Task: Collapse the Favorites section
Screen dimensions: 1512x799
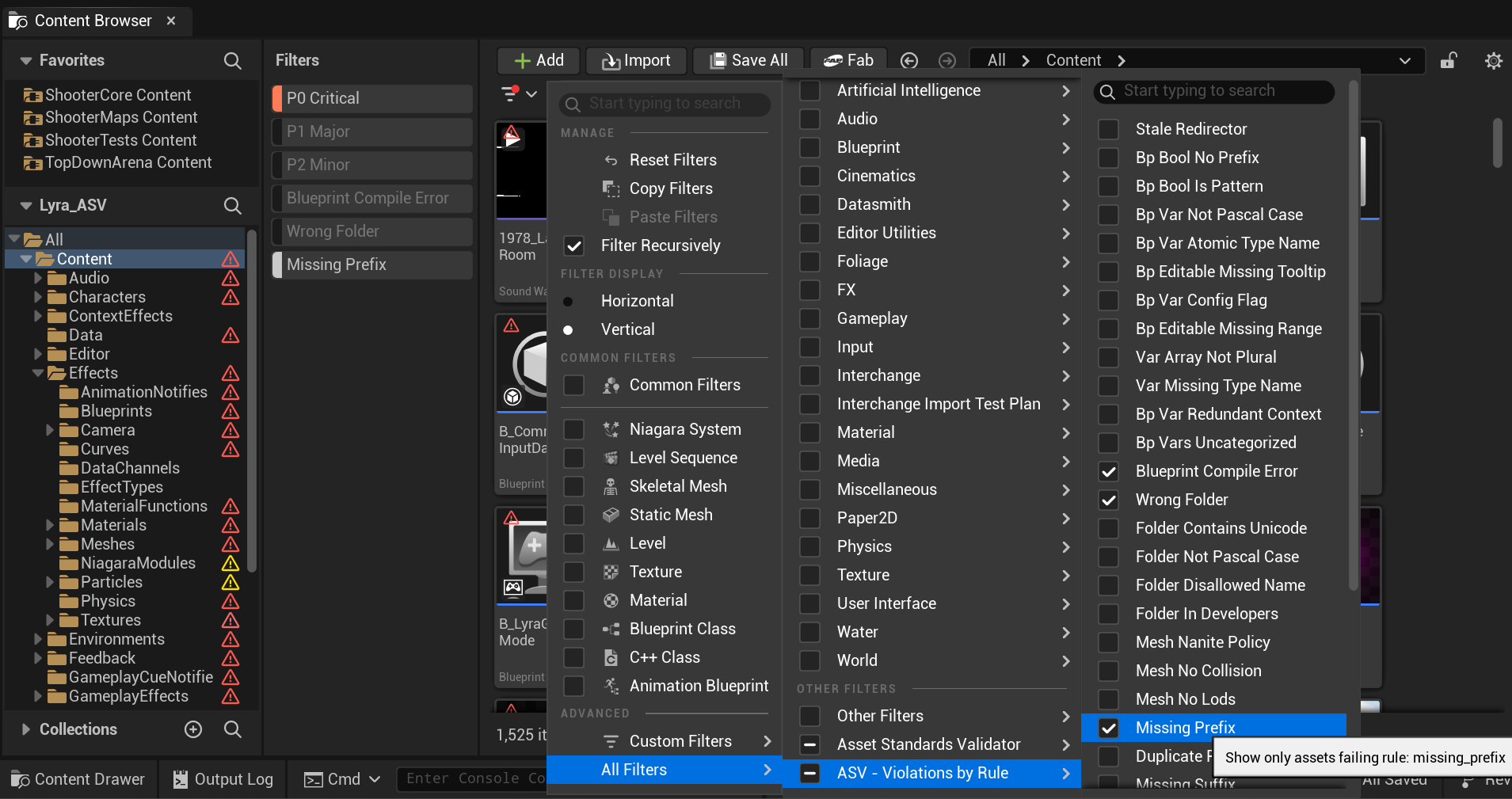Action: point(26,61)
